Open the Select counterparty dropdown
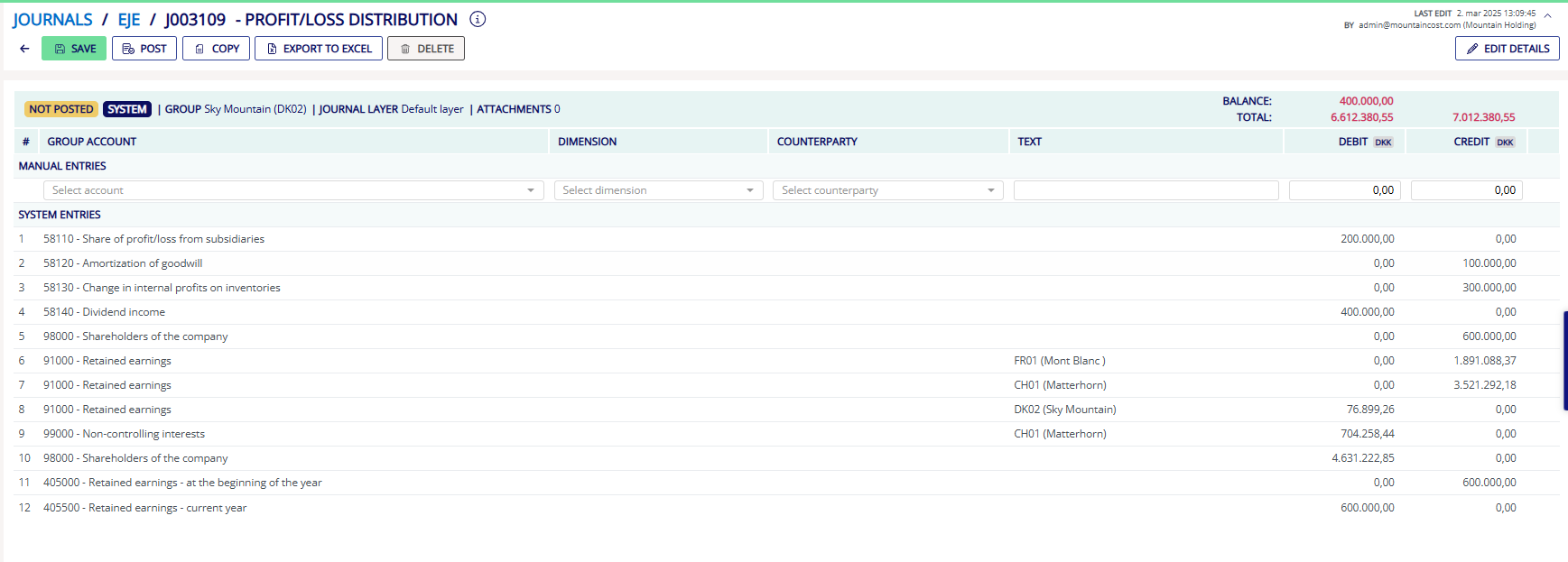The image size is (1568, 562). [x=888, y=190]
